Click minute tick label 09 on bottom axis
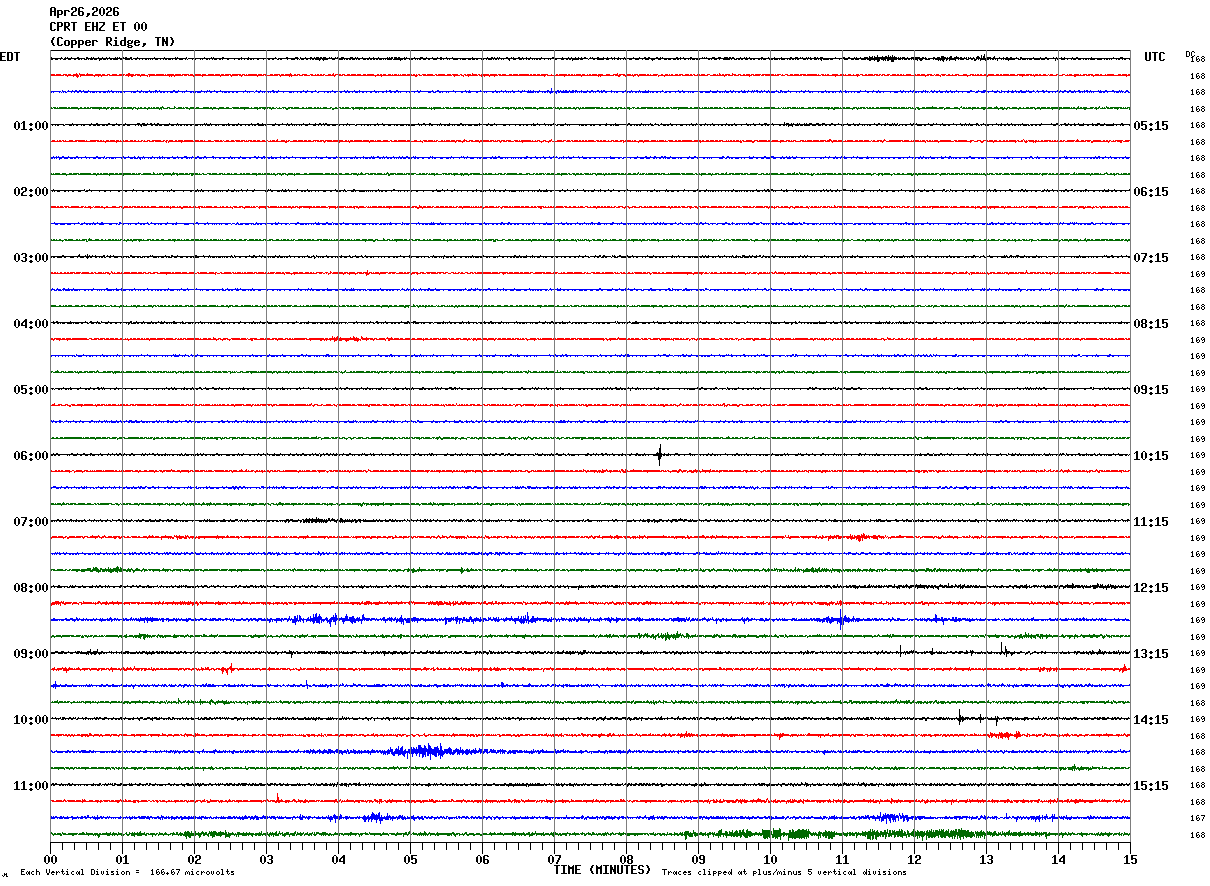The width and height of the screenshot is (1210, 886). pyautogui.click(x=698, y=859)
